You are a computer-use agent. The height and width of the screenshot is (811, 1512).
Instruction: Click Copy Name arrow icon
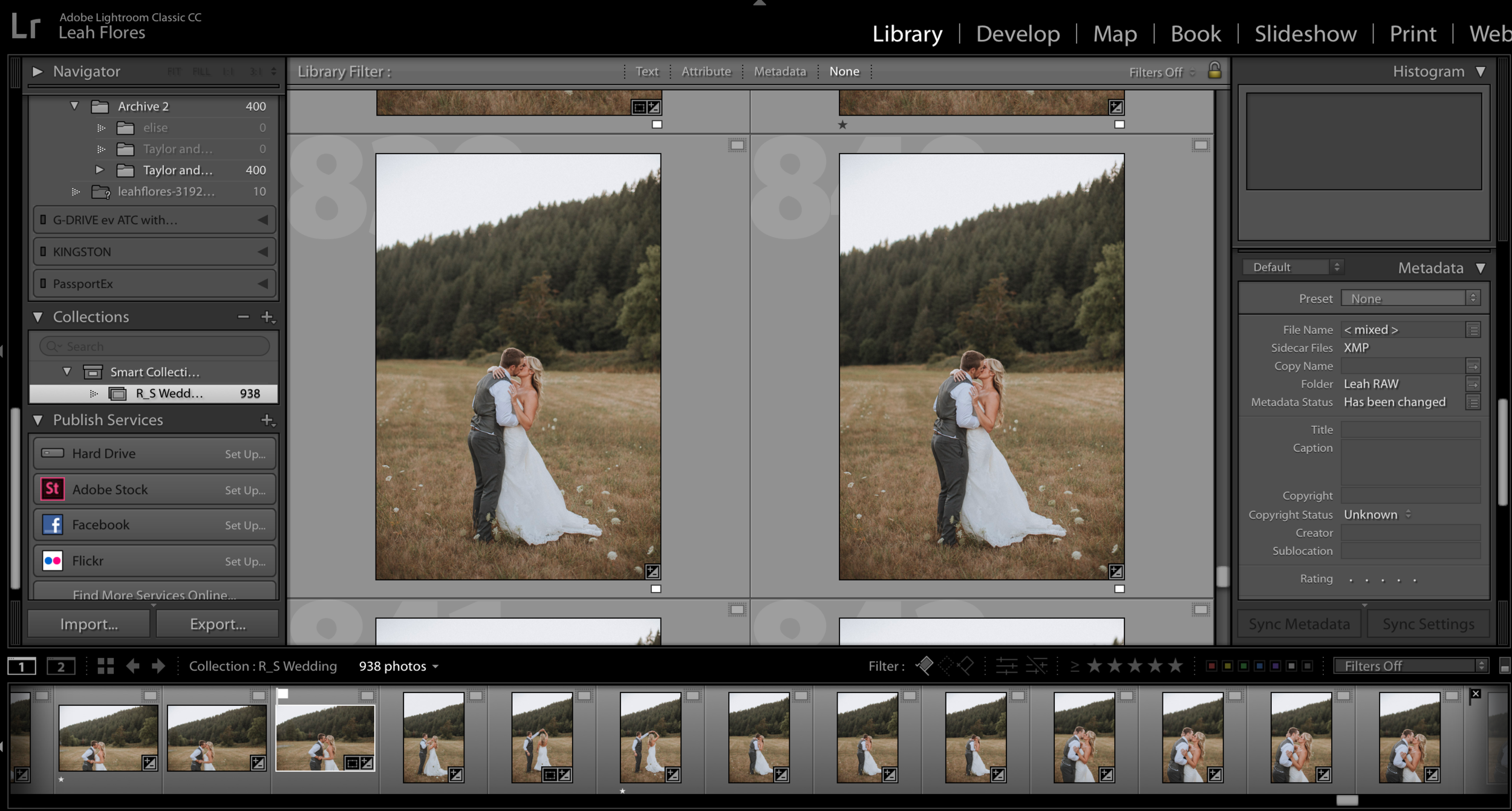coord(1473,366)
